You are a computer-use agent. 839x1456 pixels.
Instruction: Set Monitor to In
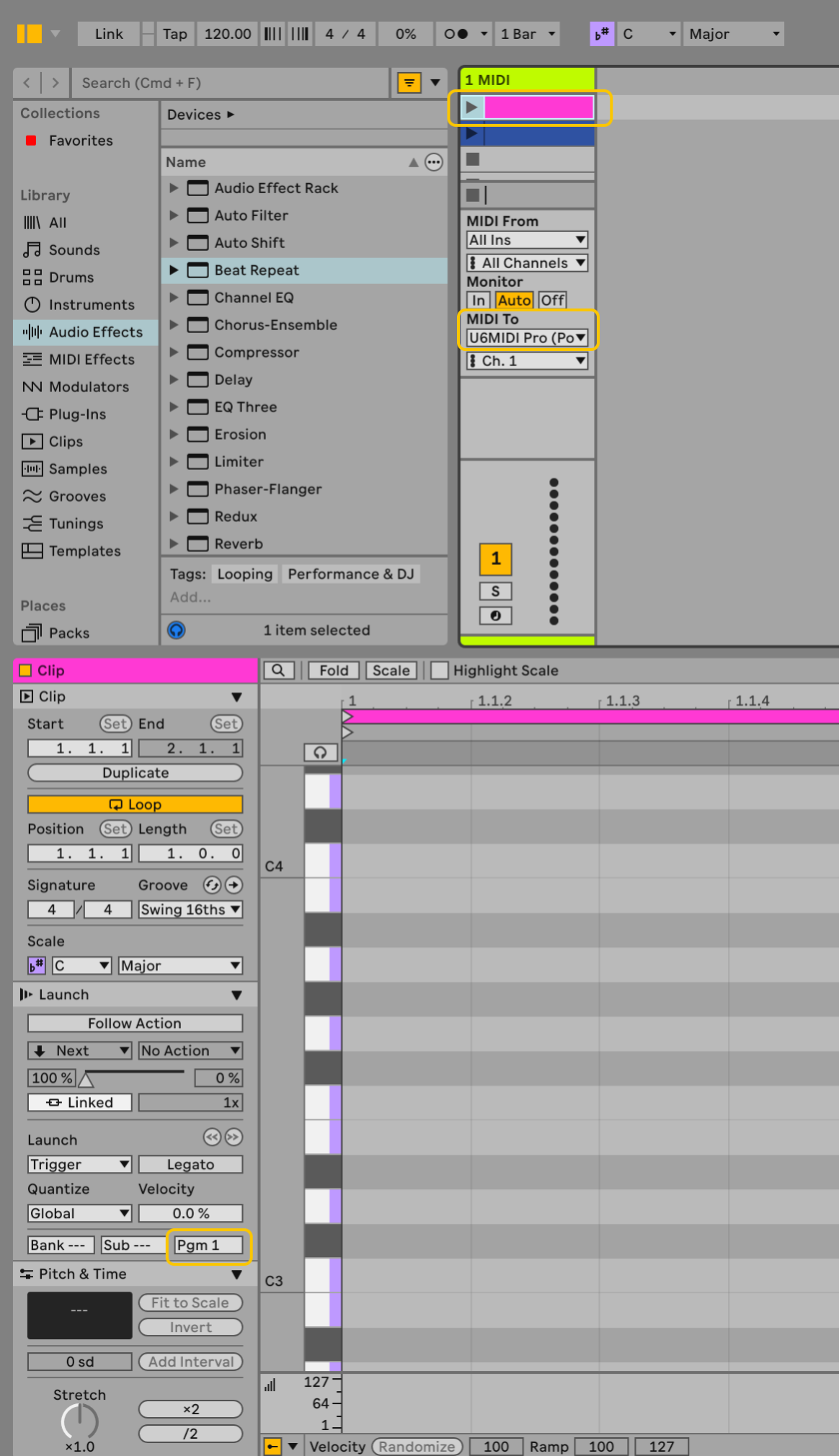tap(479, 301)
